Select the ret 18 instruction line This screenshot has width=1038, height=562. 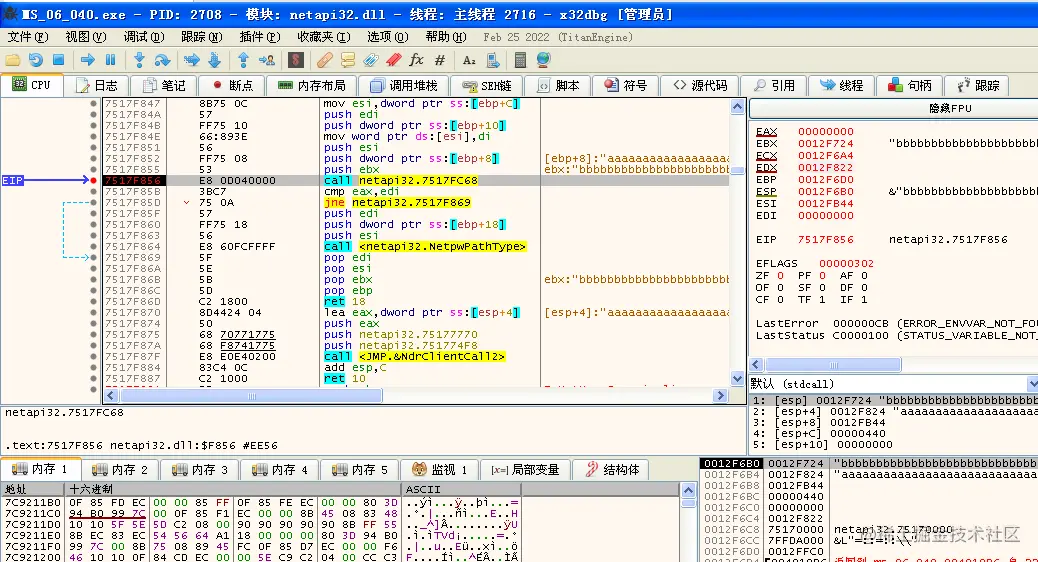[344, 301]
